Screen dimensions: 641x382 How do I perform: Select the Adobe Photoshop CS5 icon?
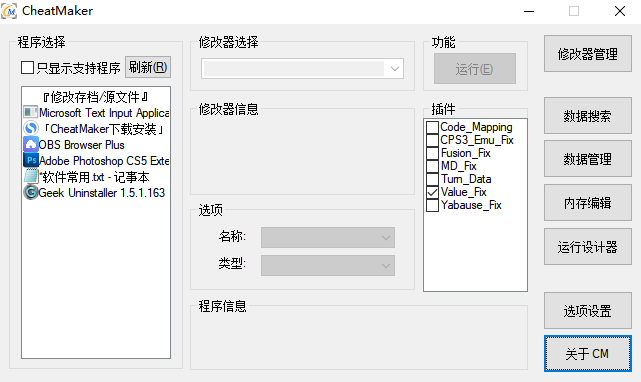coord(31,160)
